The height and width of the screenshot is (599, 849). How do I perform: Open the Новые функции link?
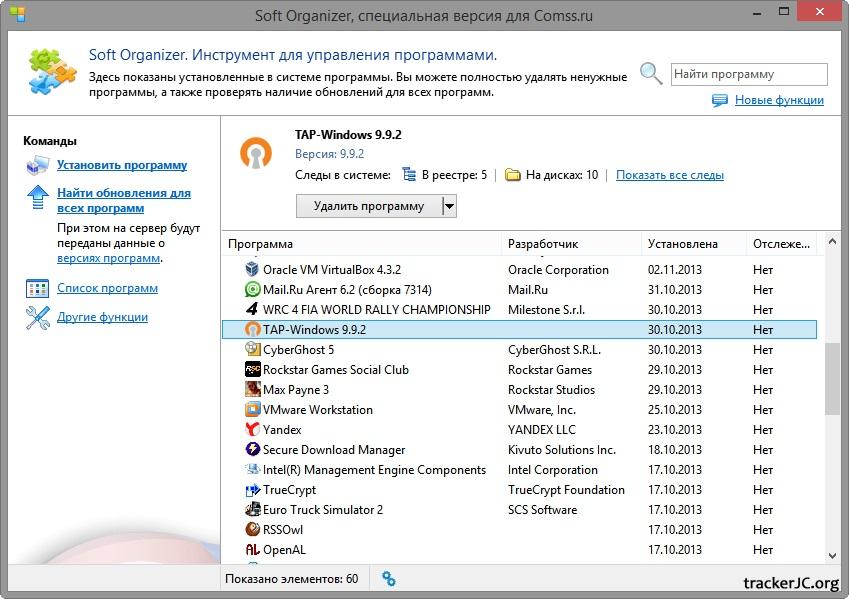pos(779,100)
